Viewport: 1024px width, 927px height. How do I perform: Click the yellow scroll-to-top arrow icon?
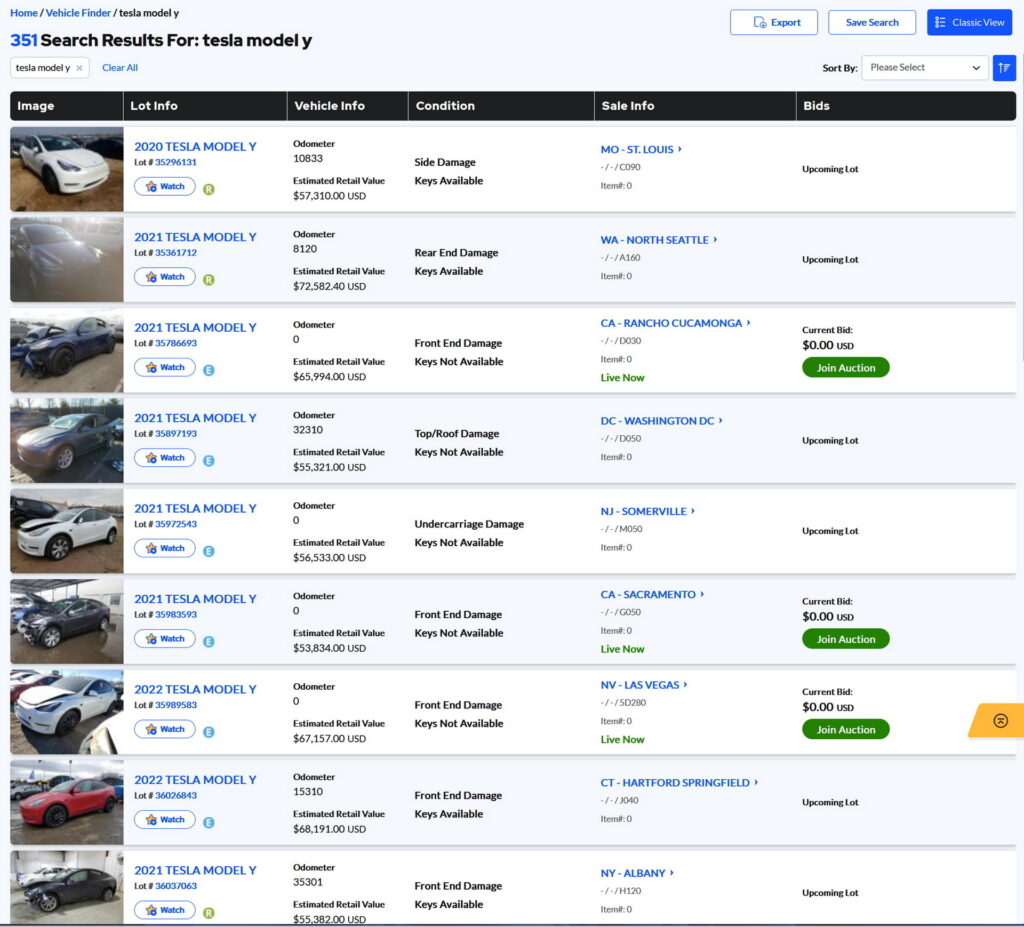[x=1000, y=720]
